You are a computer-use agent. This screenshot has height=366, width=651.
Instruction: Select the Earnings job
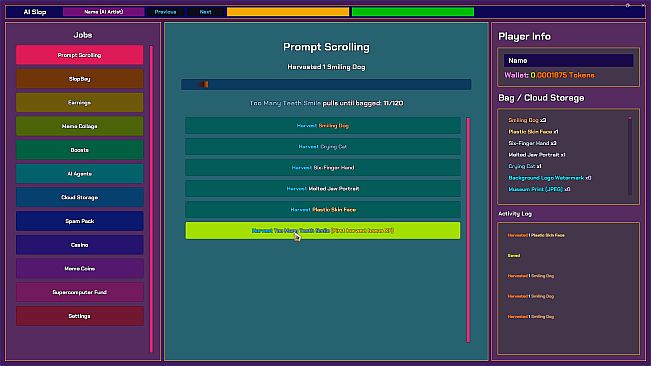pyautogui.click(x=80, y=102)
